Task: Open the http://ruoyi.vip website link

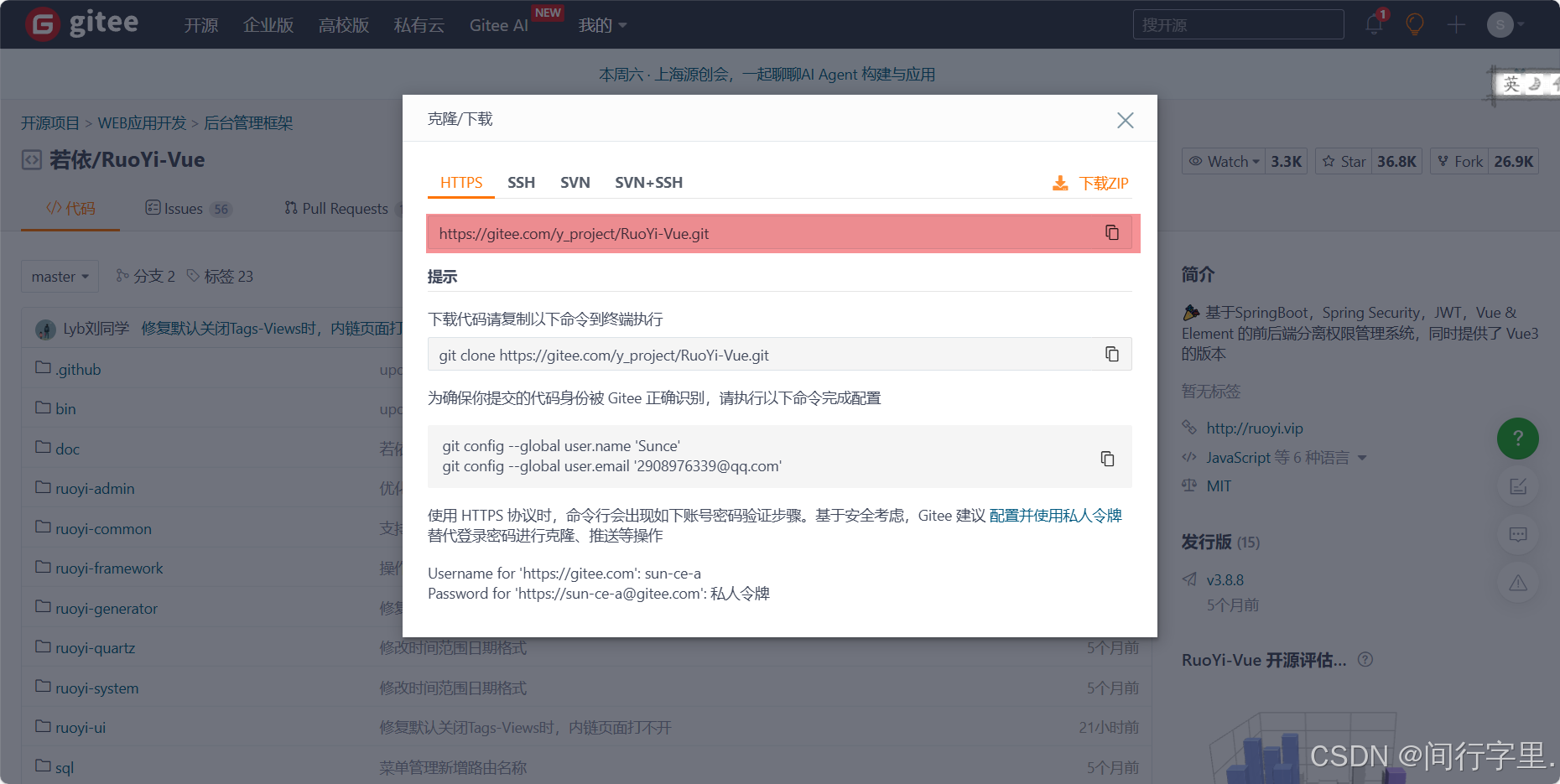Action: [1255, 428]
